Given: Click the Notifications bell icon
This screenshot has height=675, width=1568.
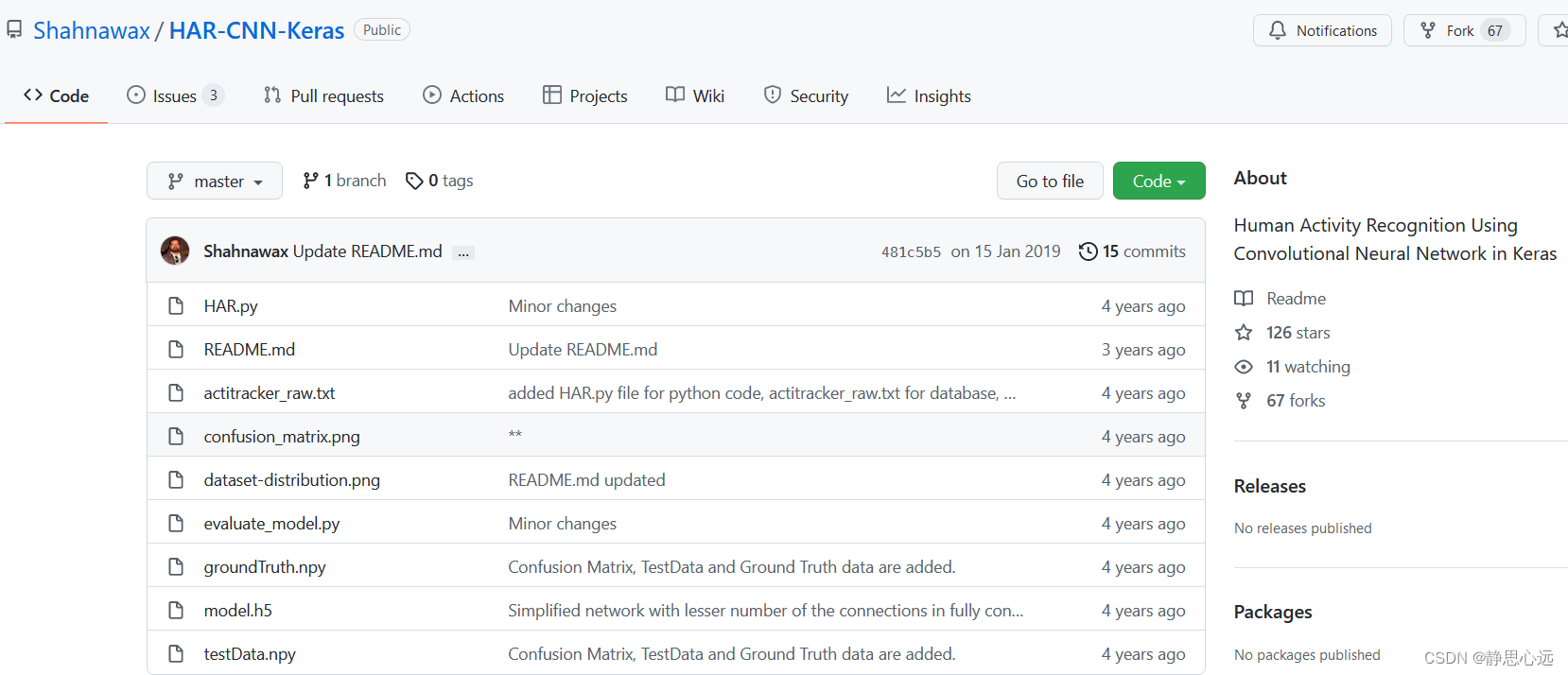Looking at the screenshot, I should pos(1278,30).
